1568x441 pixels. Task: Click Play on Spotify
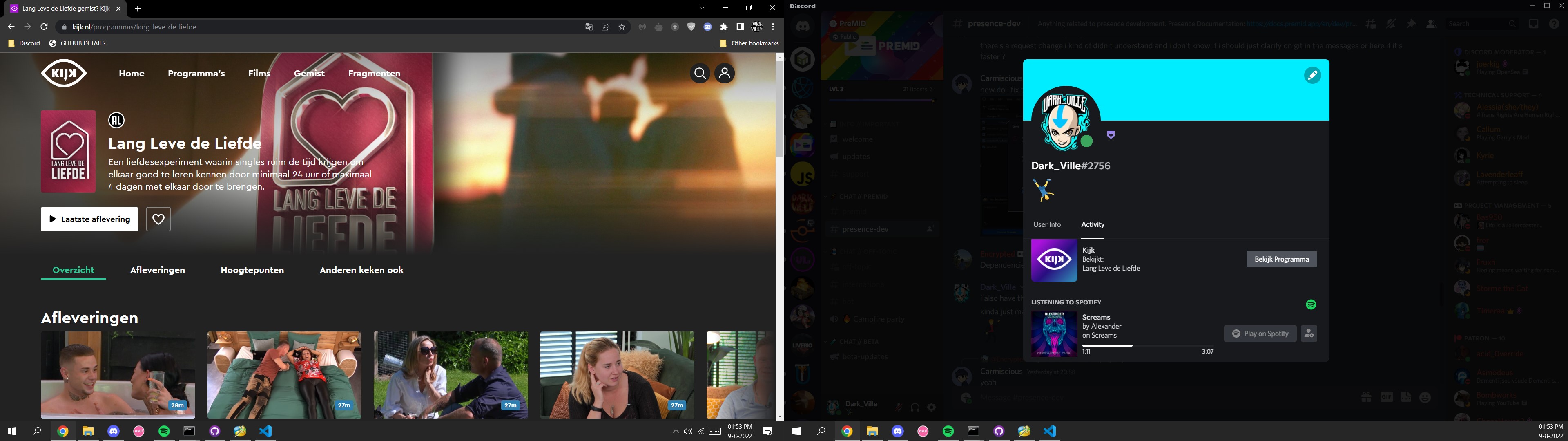coord(1260,333)
